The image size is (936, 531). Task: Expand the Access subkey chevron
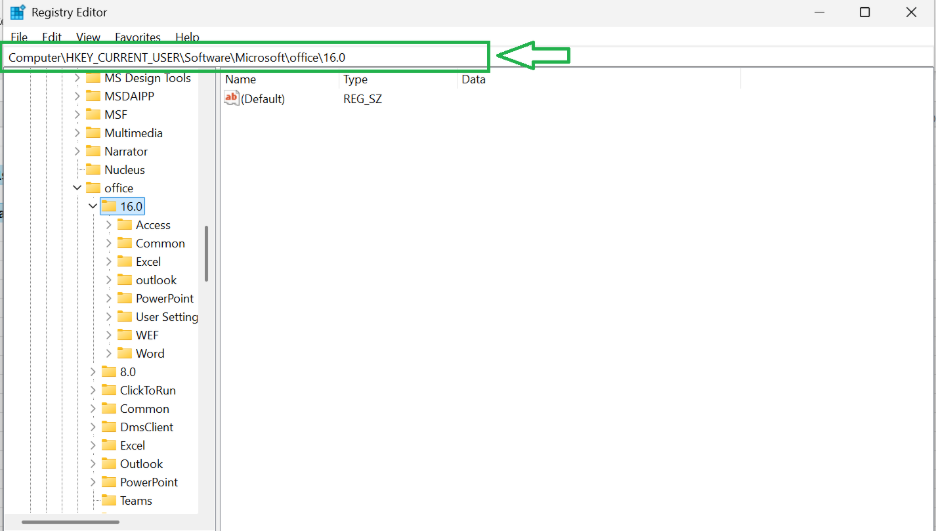tap(109, 225)
